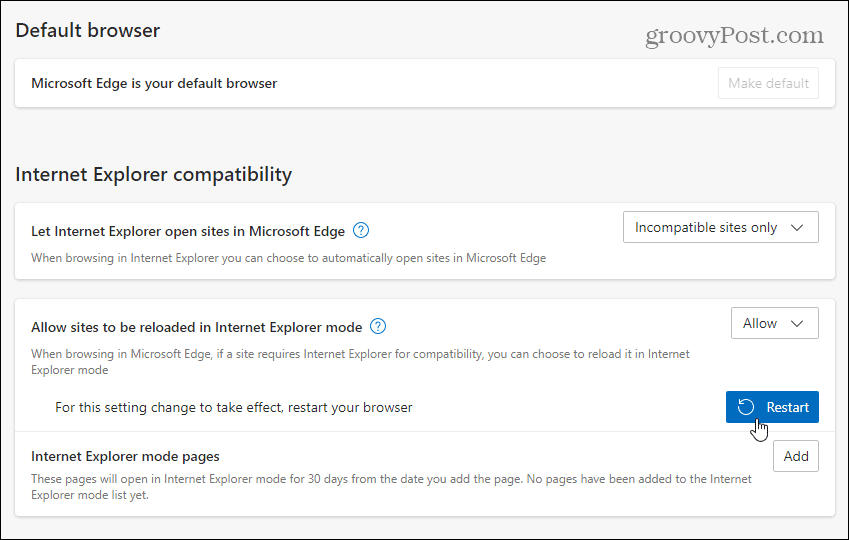
Task: Add an Internet Explorer mode page
Action: point(795,456)
